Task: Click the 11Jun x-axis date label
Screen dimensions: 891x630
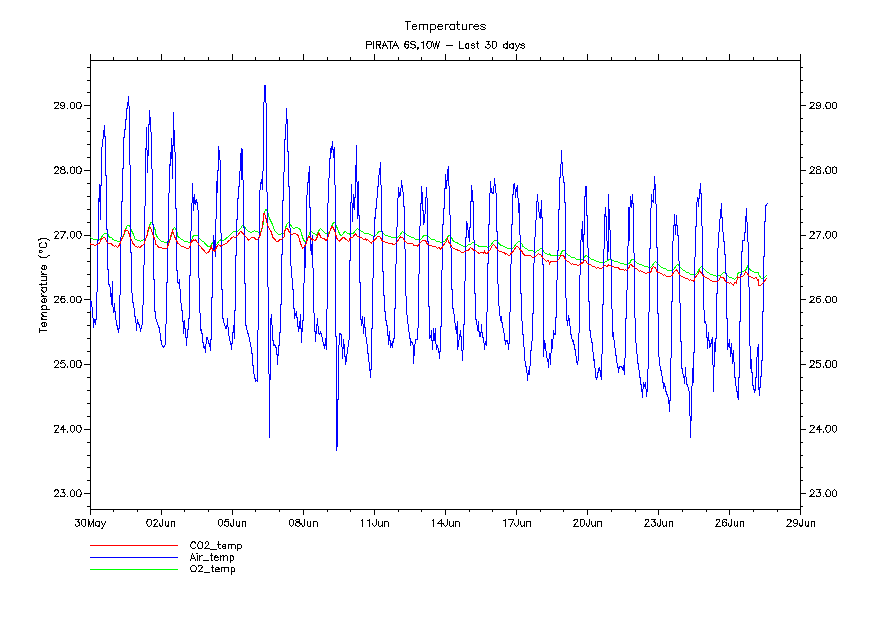Action: 374,523
